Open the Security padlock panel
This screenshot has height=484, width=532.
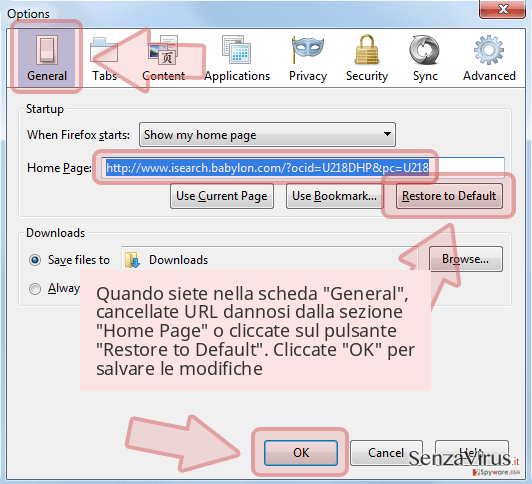(367, 58)
